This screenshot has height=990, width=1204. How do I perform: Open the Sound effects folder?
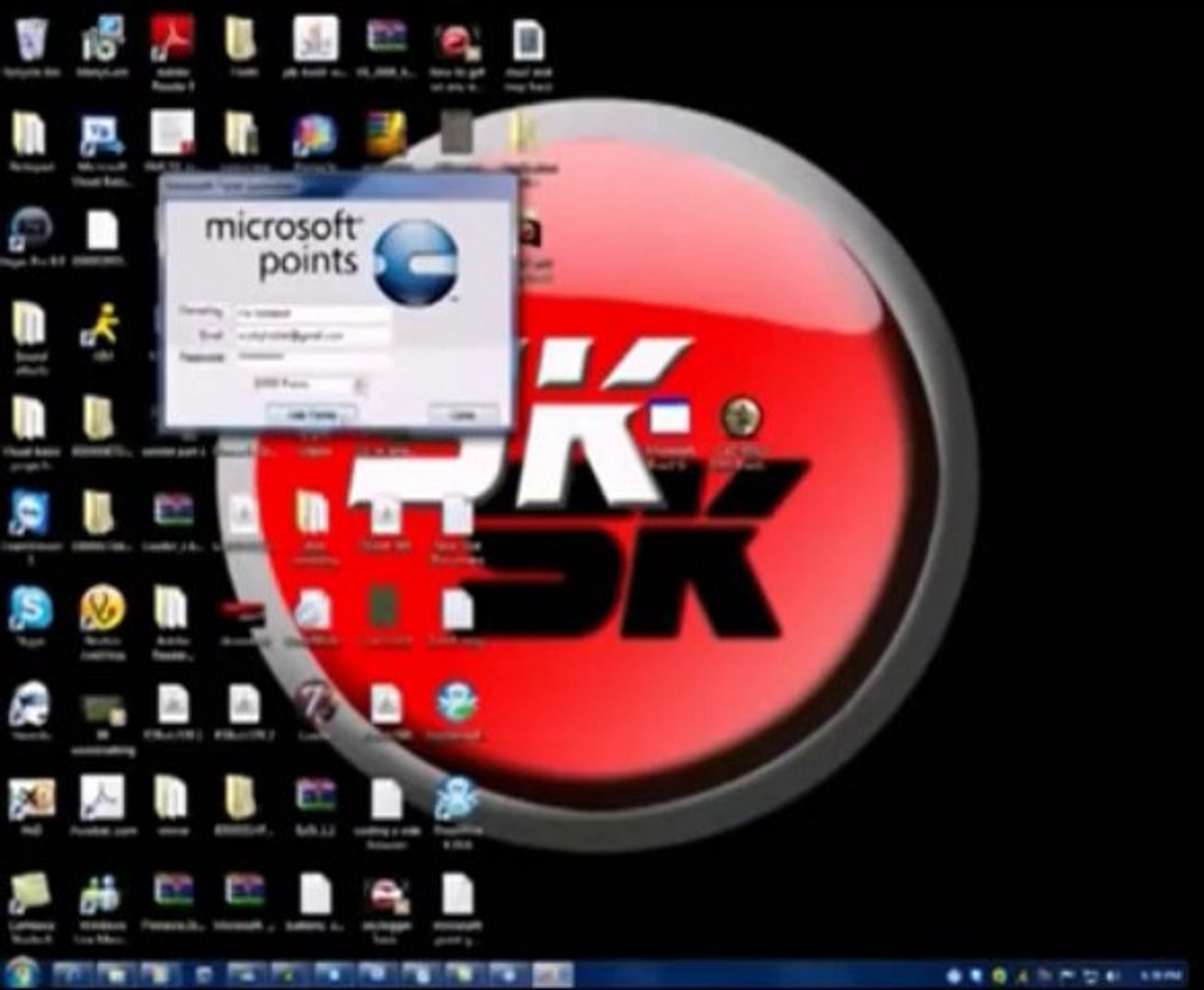tap(30, 339)
